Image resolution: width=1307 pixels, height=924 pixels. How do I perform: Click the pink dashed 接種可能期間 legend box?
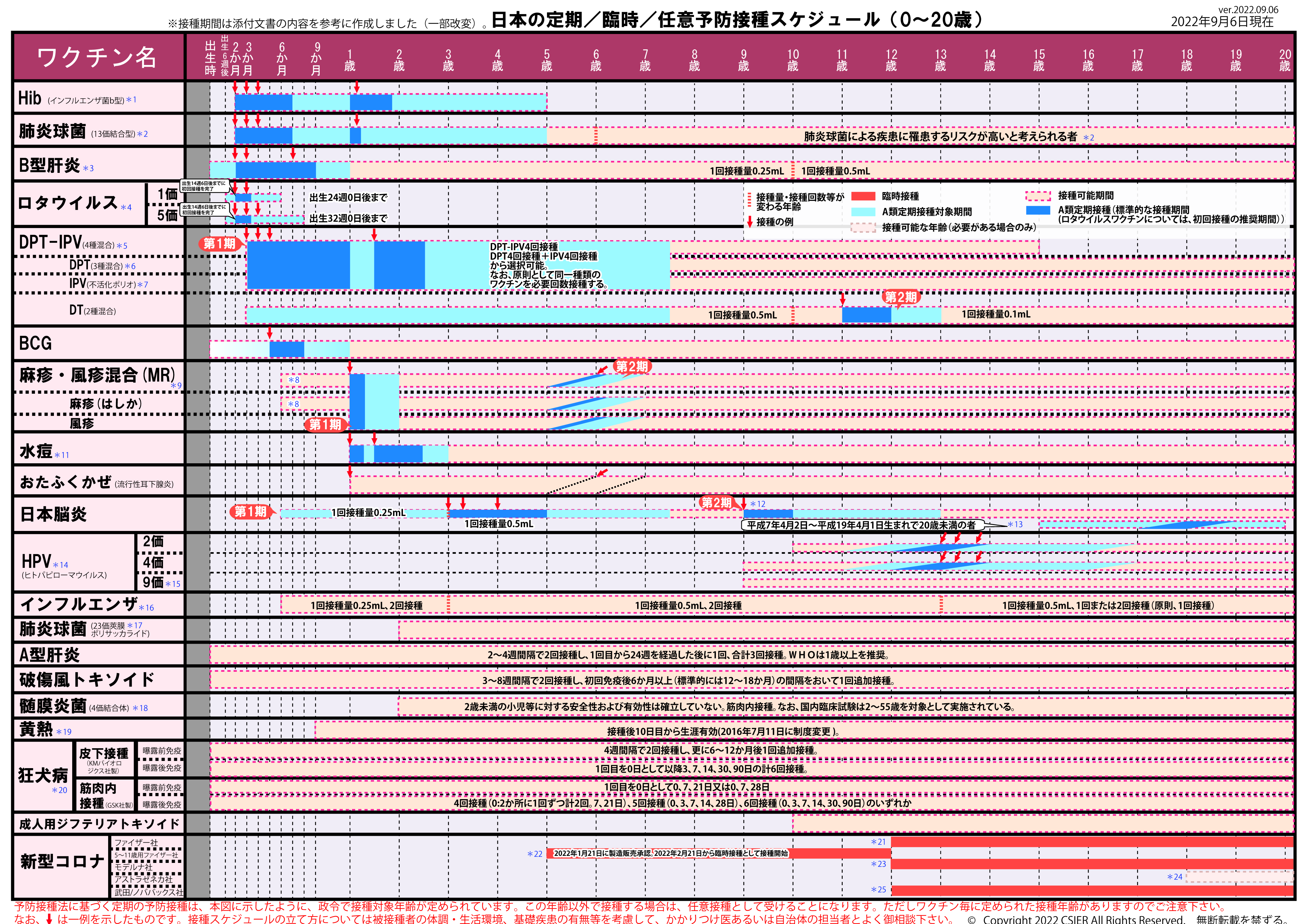[x=1038, y=196]
